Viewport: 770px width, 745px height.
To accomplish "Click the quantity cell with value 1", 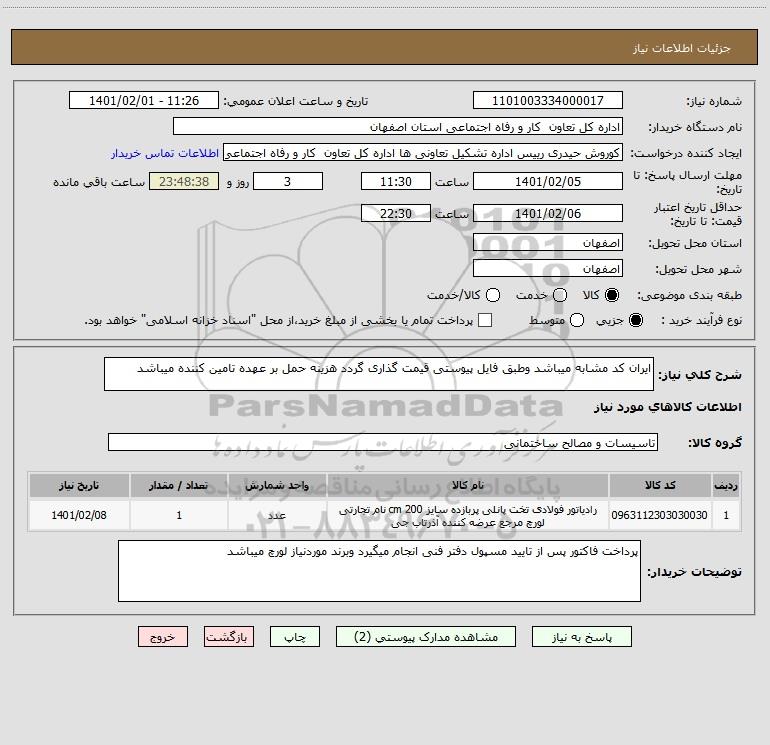I will (179, 515).
